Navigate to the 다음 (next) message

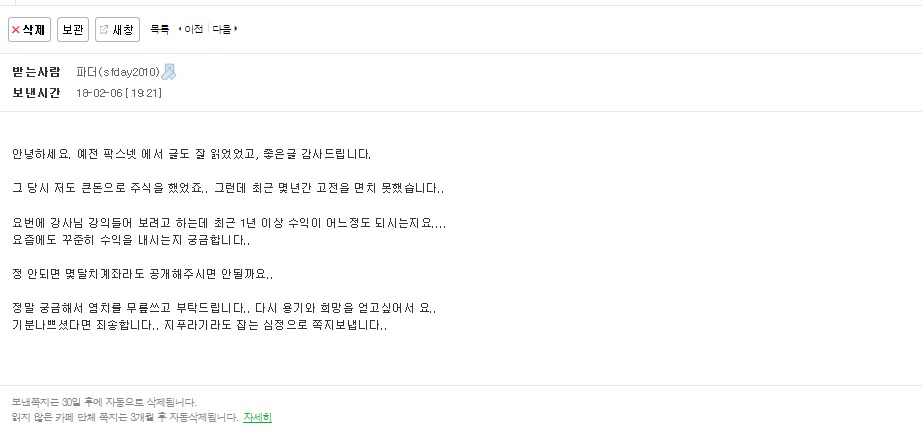(x=224, y=30)
